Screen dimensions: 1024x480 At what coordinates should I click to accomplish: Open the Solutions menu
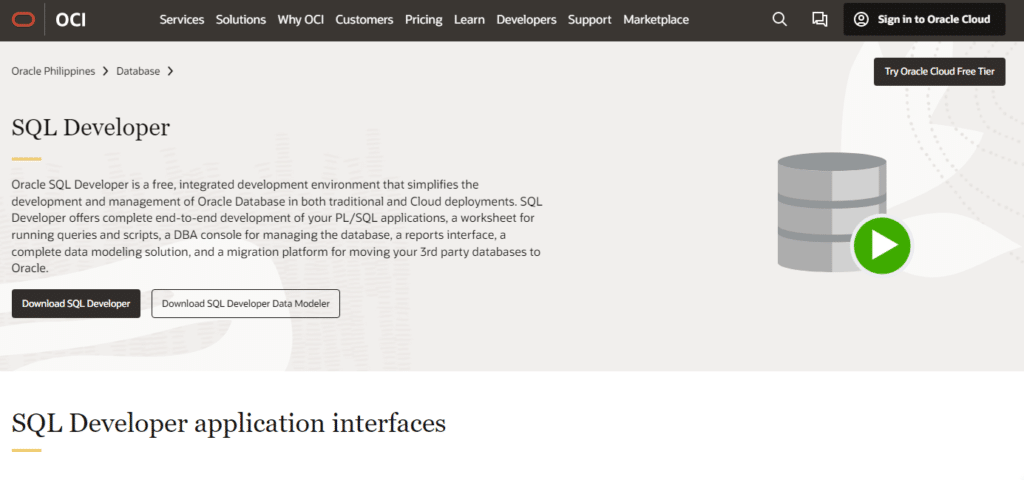[x=241, y=20]
